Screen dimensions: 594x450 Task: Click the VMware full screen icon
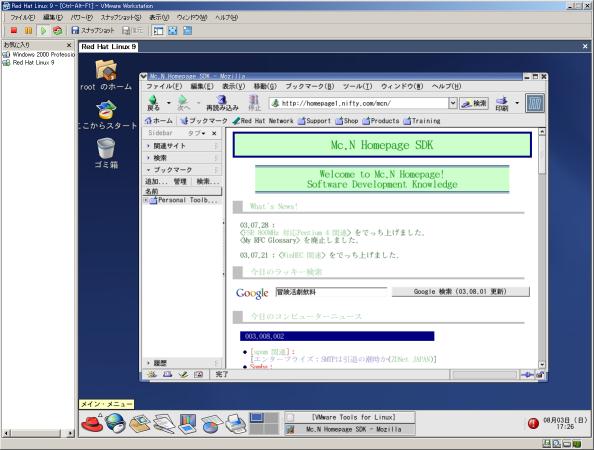[173, 31]
